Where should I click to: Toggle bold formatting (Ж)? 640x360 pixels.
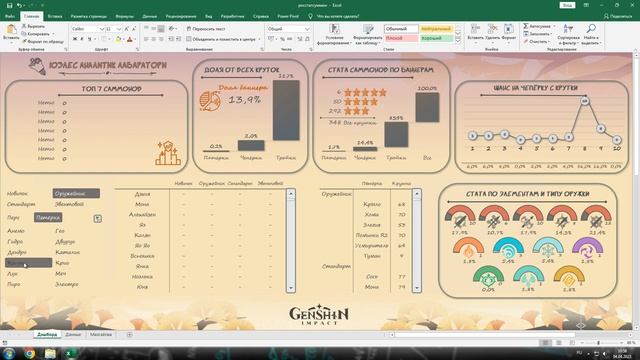pos(75,39)
